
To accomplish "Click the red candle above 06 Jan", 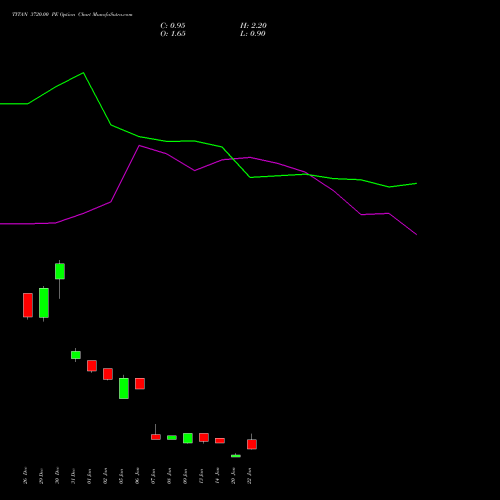I will point(140,384).
